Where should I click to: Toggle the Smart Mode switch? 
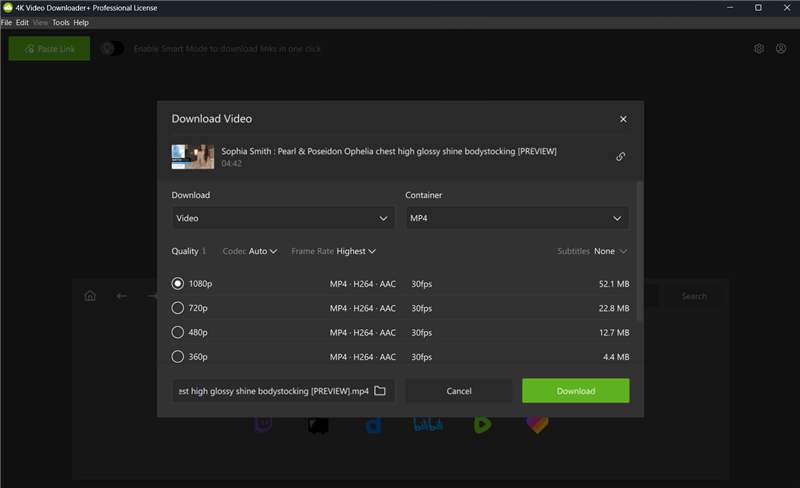pos(112,48)
